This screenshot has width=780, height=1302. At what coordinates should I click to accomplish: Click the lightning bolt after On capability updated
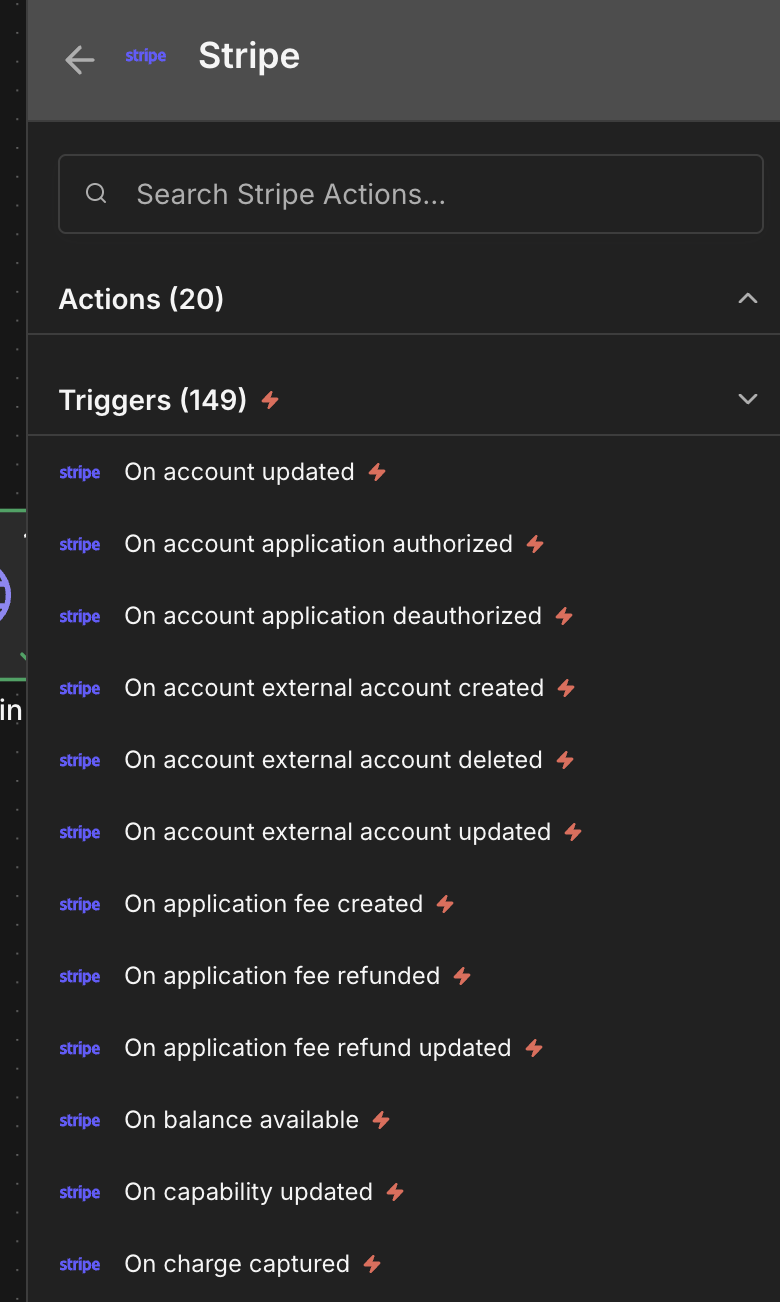pos(395,1192)
